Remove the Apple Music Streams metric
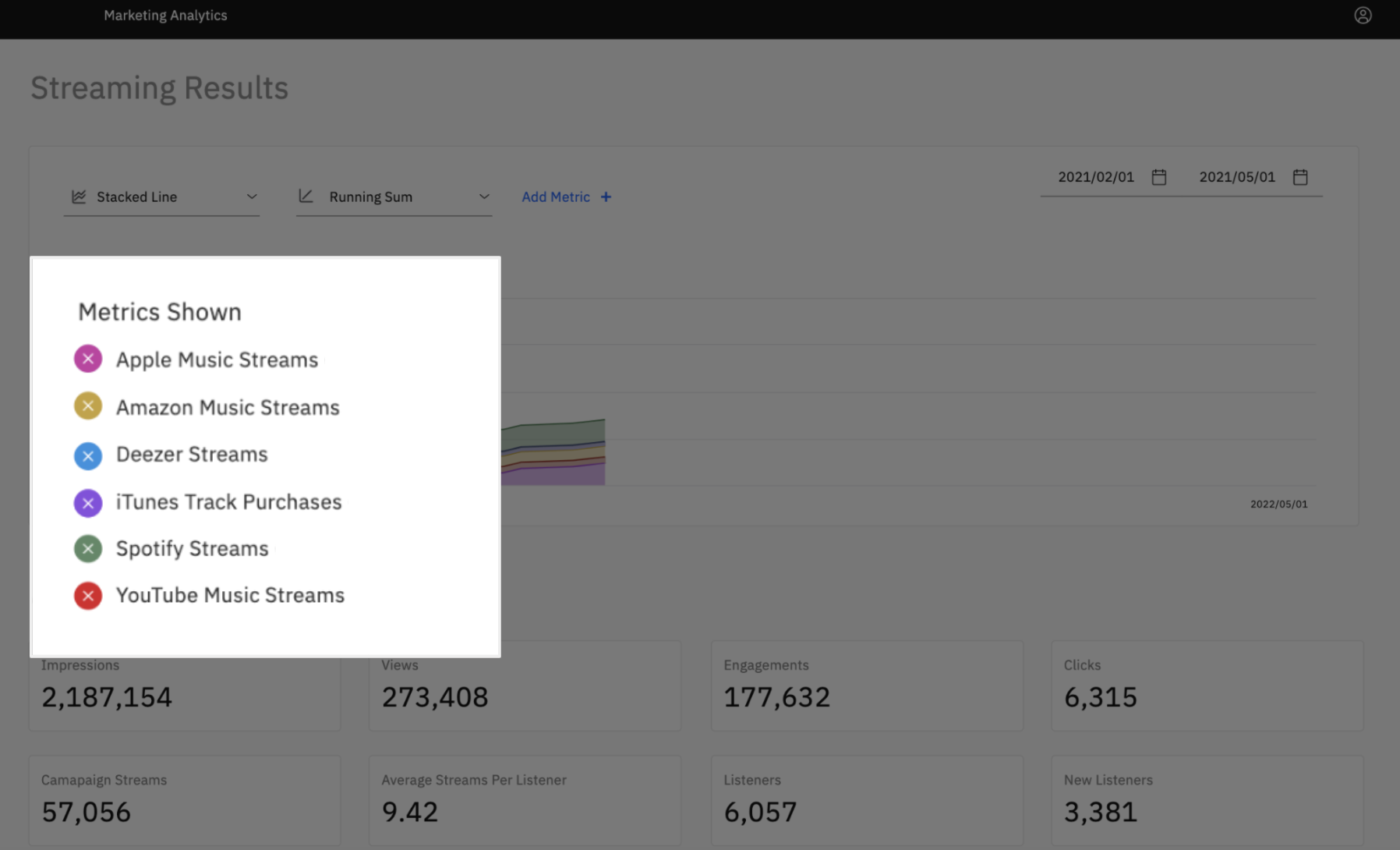1400x850 pixels. coord(88,359)
